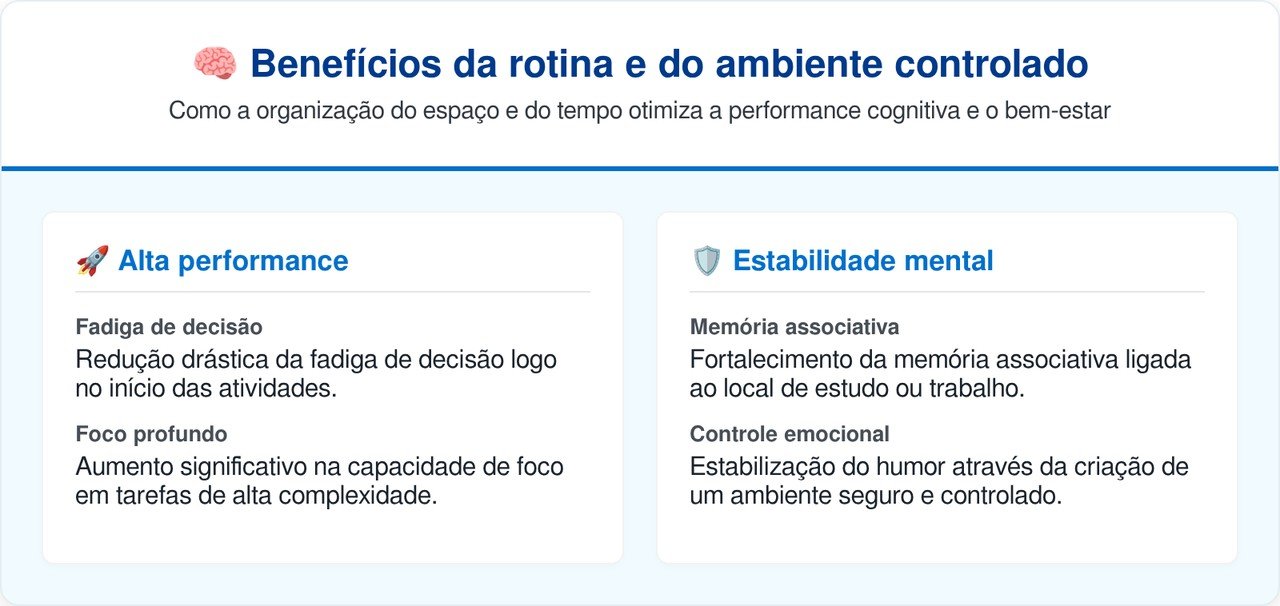Click the rocket icon for Alta performance

(x=92, y=262)
